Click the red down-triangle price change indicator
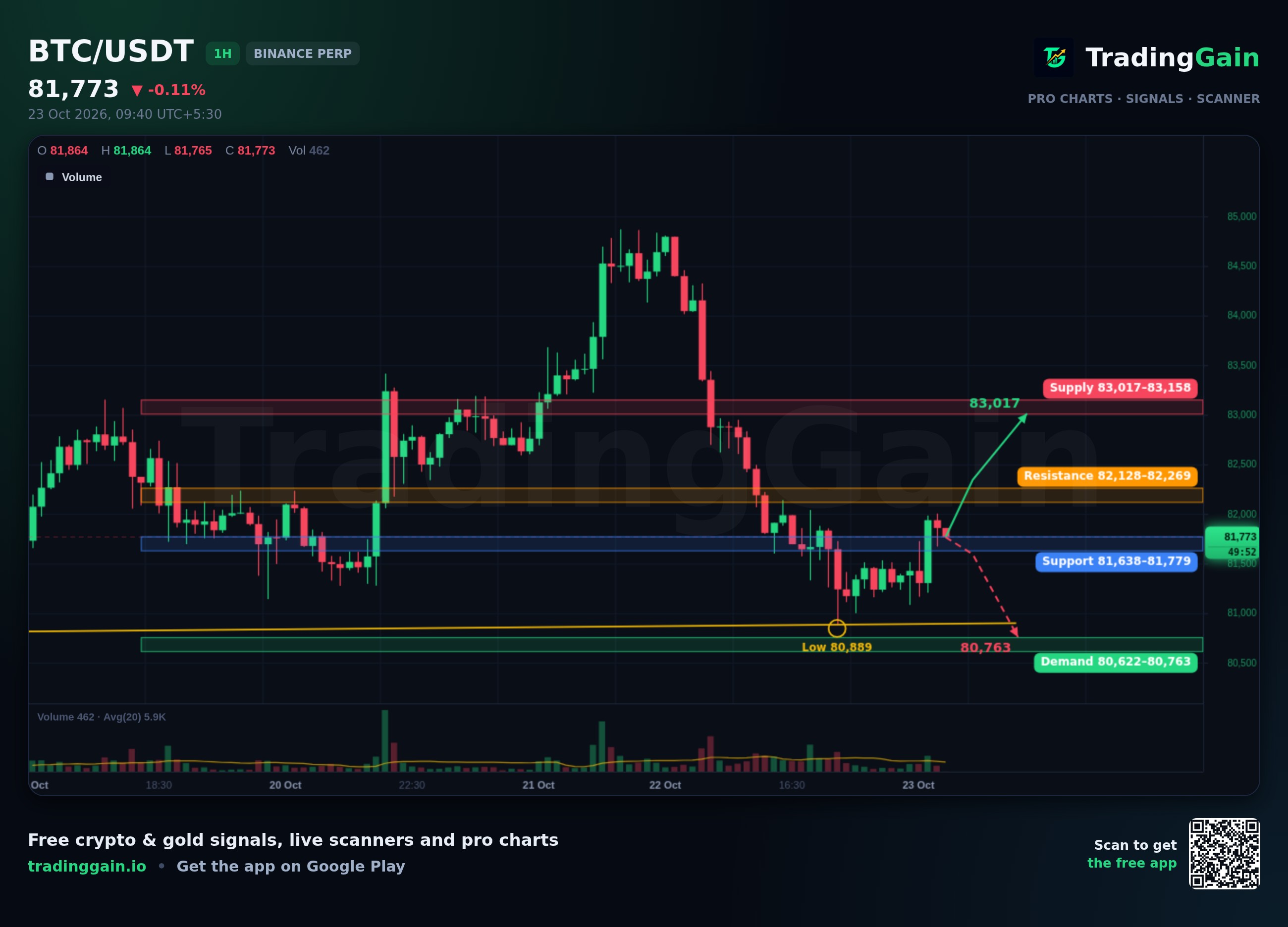 (137, 90)
